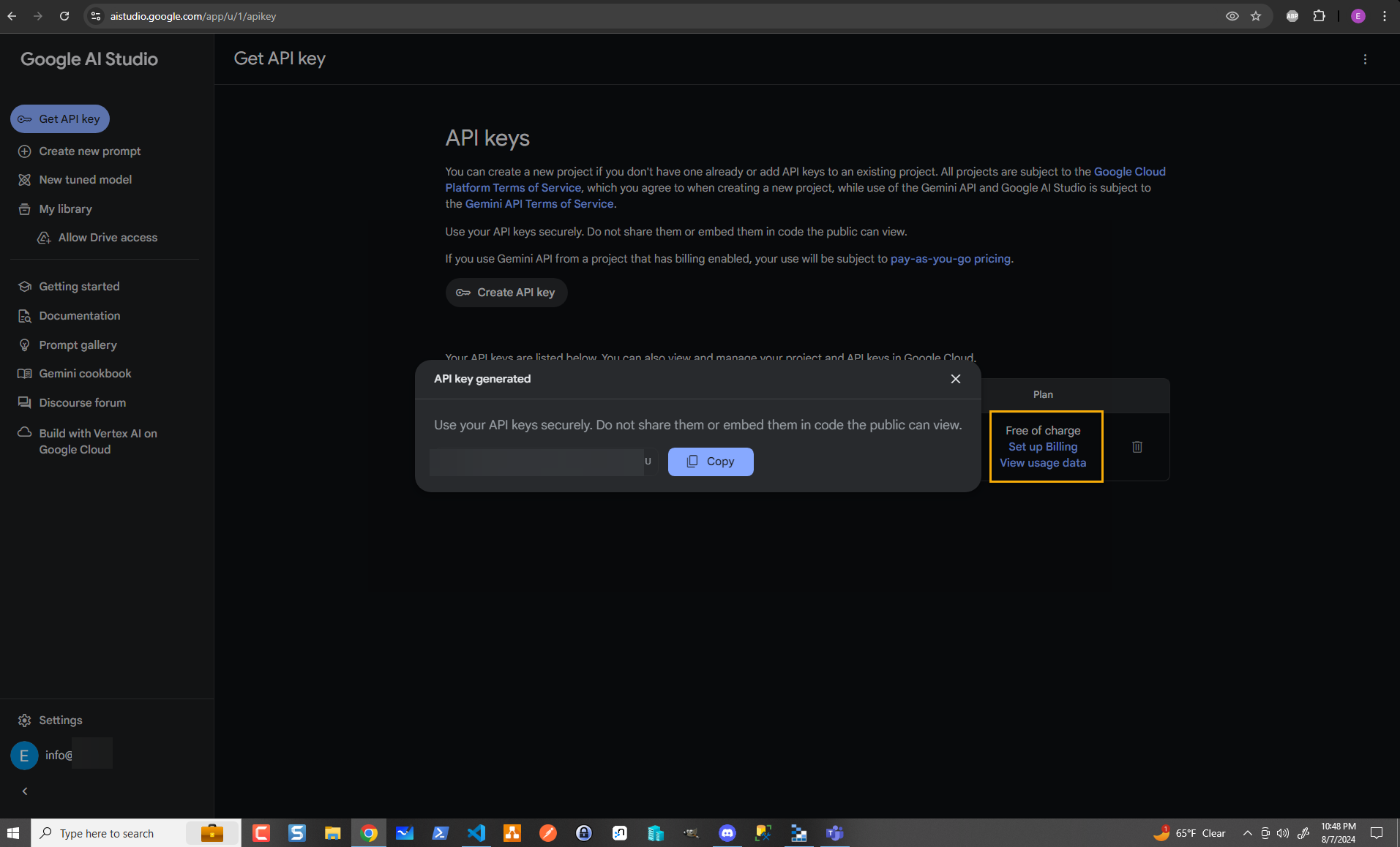Viewport: 1400px width, 847px height.
Task: Open Gemini API Terms of Service link
Action: [x=539, y=204]
